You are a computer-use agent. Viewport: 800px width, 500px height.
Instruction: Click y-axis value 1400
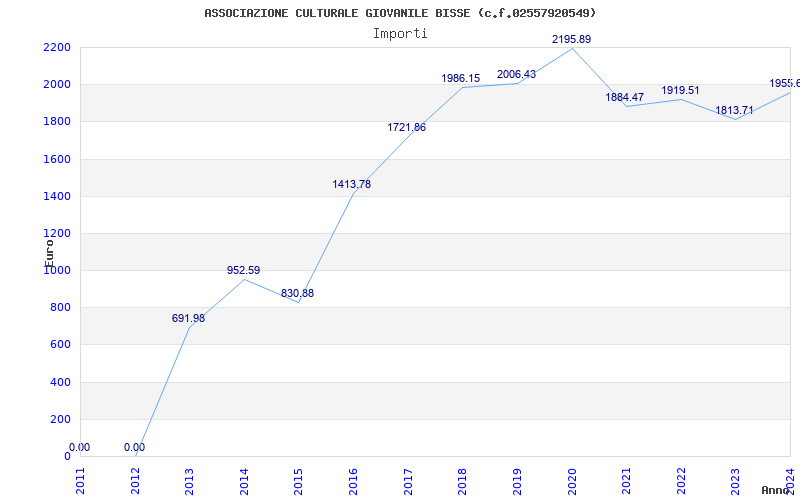coord(57,196)
